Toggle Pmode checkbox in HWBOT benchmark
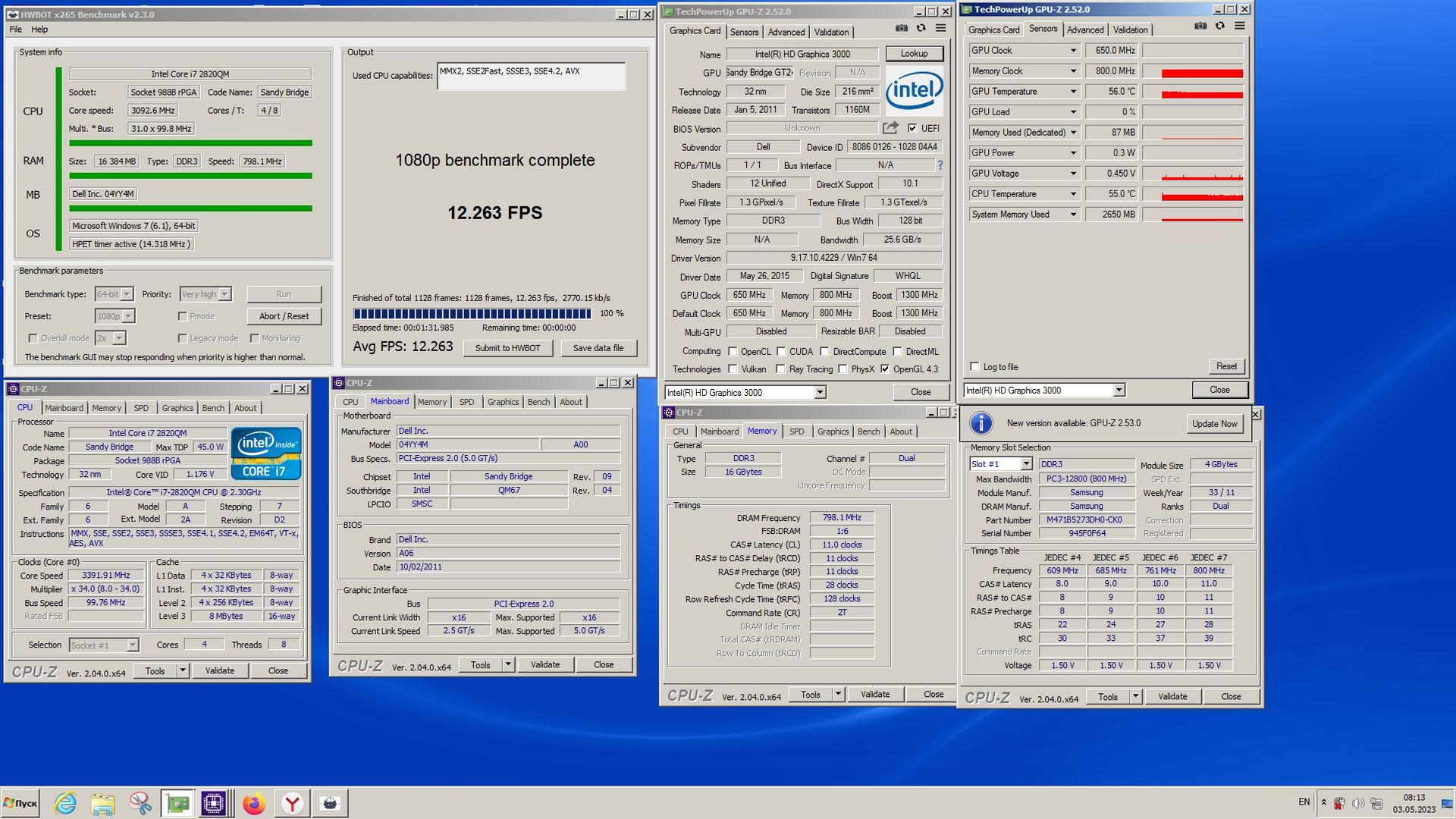1456x819 pixels. click(183, 316)
